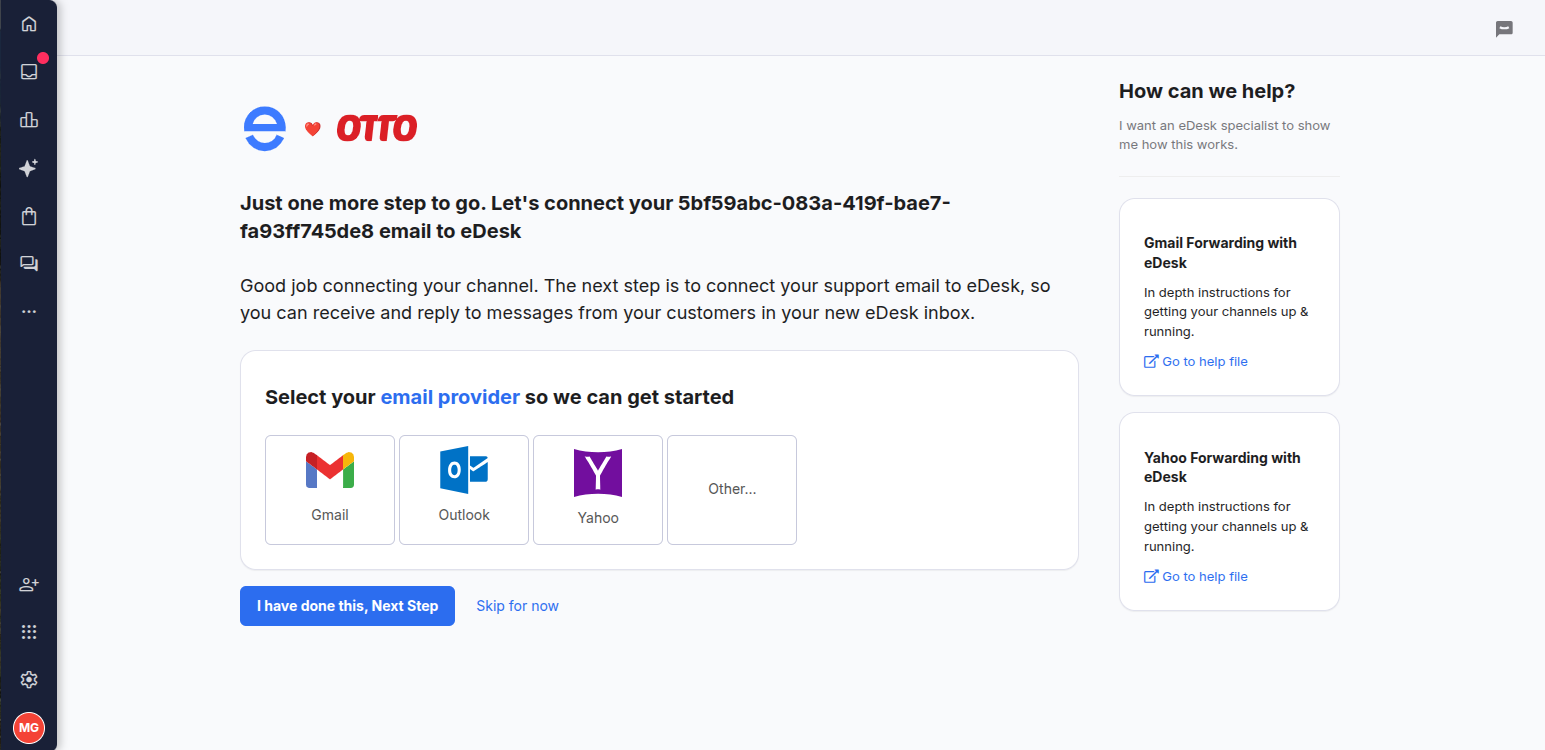Image resolution: width=1545 pixels, height=750 pixels.
Task: Select Gmail as email provider
Action: [x=330, y=490]
